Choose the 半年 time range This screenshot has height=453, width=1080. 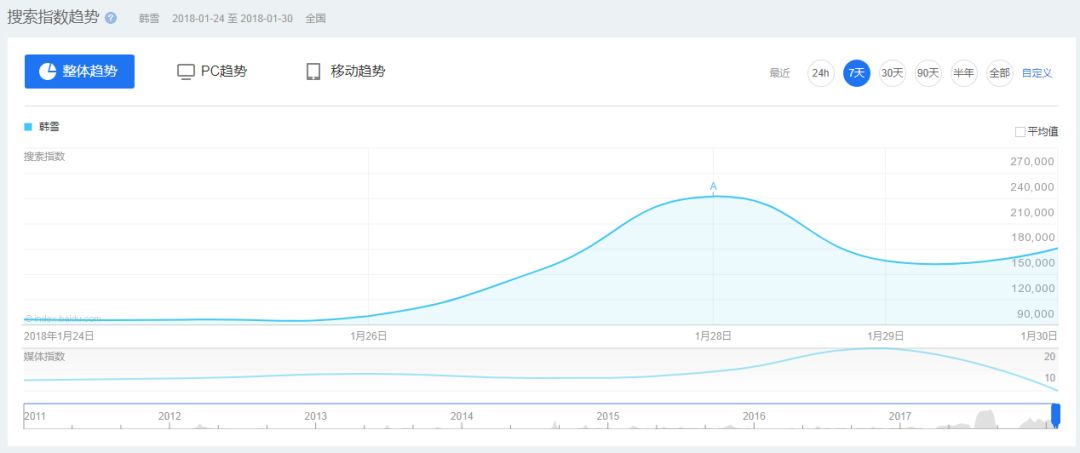(964, 73)
